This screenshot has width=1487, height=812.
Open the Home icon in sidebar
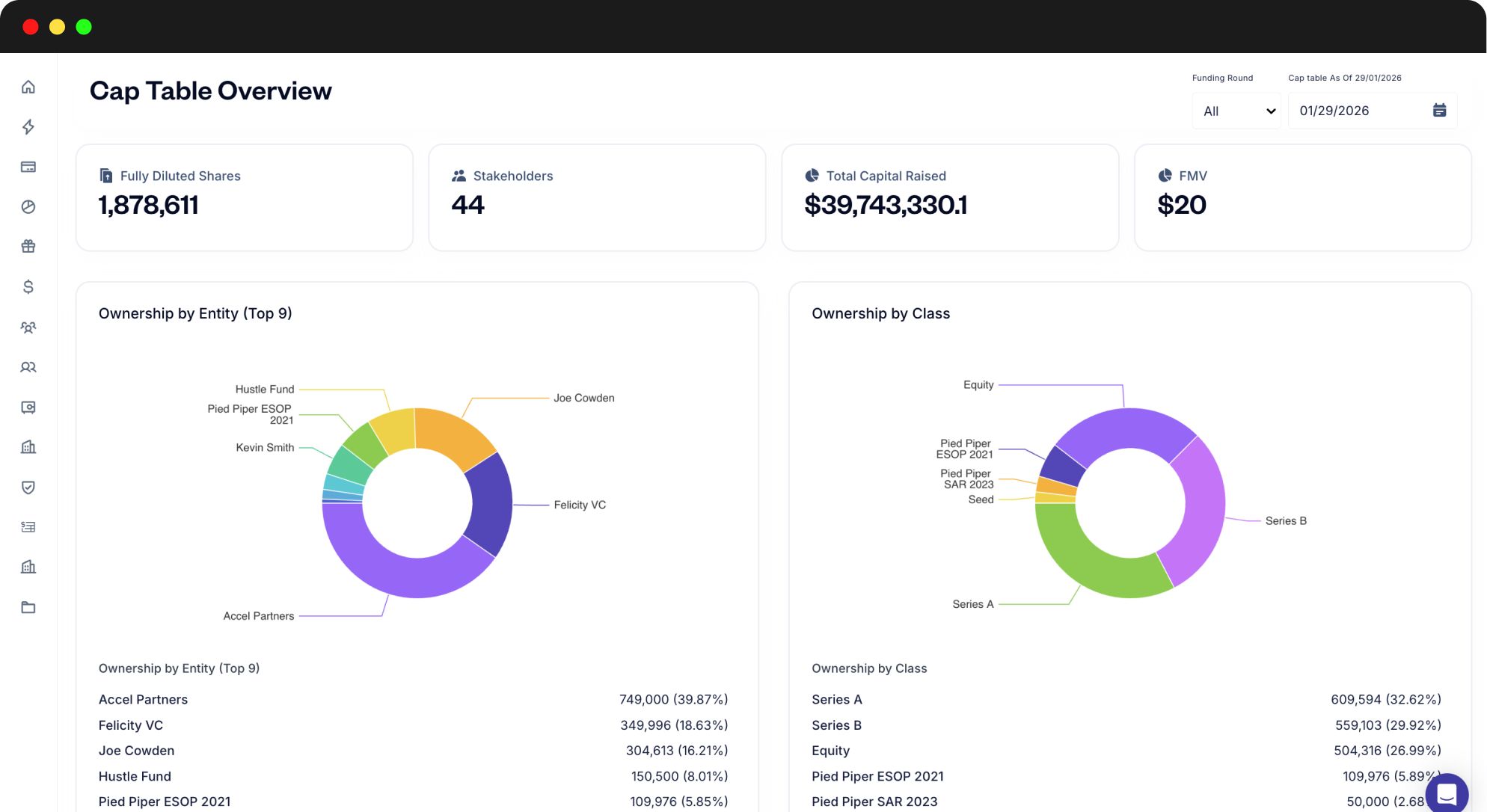tap(28, 87)
